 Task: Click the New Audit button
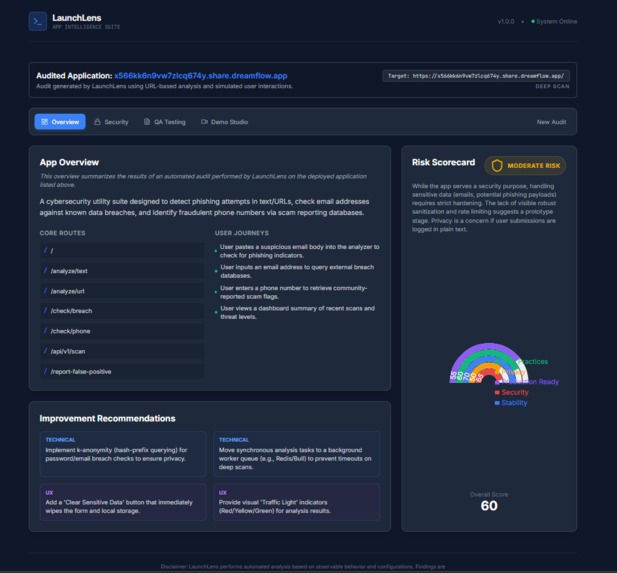551,122
